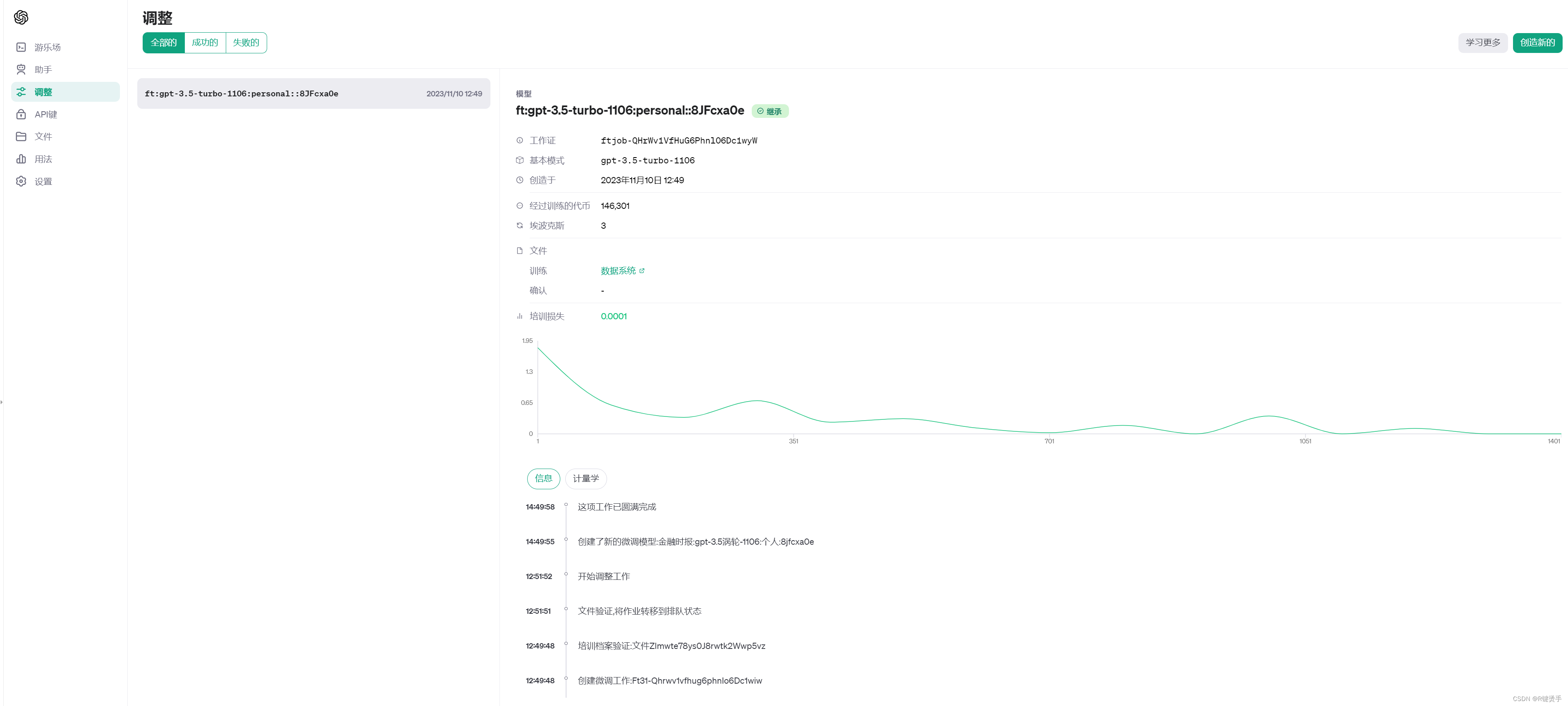Click the 文件 document icon in details
The width and height of the screenshot is (1568, 706).
520,251
